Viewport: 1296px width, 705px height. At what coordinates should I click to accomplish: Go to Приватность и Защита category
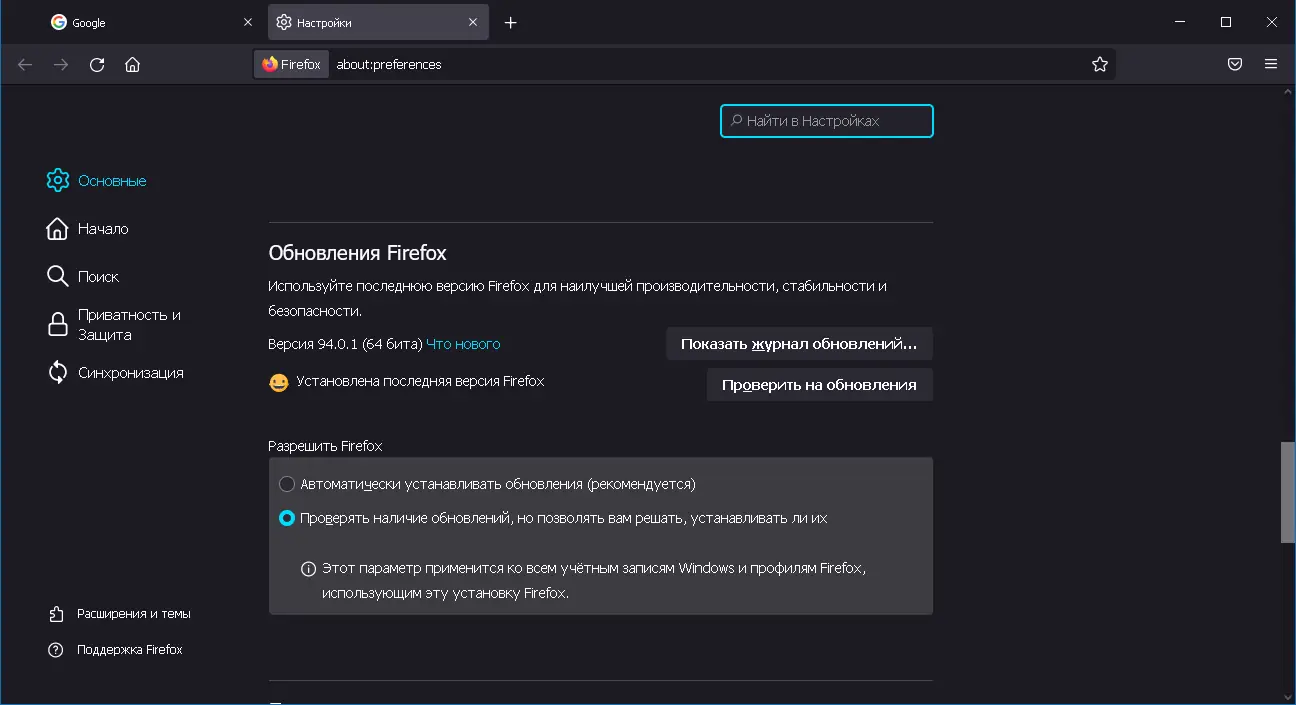coord(128,324)
